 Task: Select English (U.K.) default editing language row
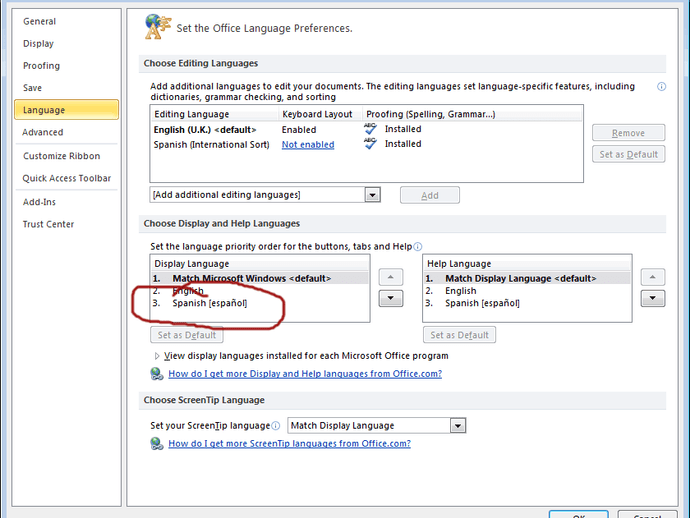(x=366, y=129)
